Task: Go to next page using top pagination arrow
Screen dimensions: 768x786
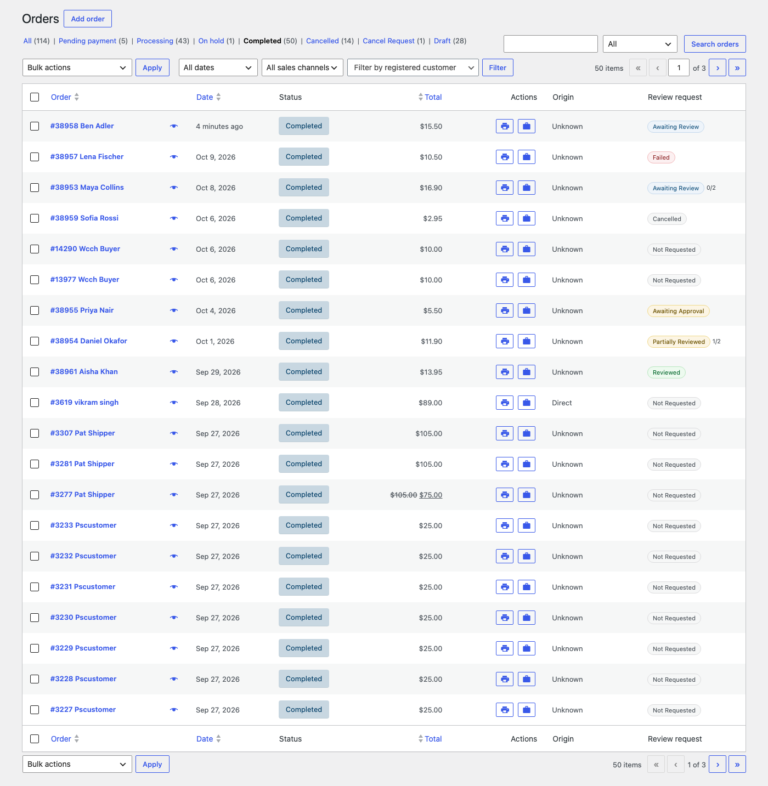Action: [x=717, y=68]
